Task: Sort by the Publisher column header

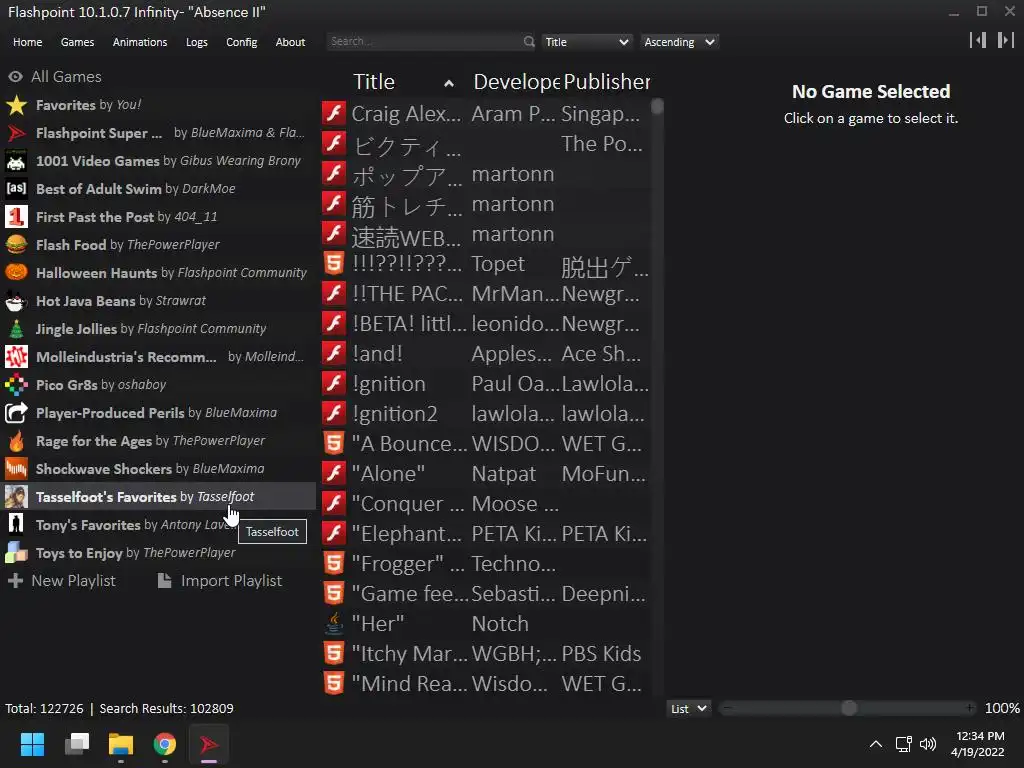Action: pos(607,82)
